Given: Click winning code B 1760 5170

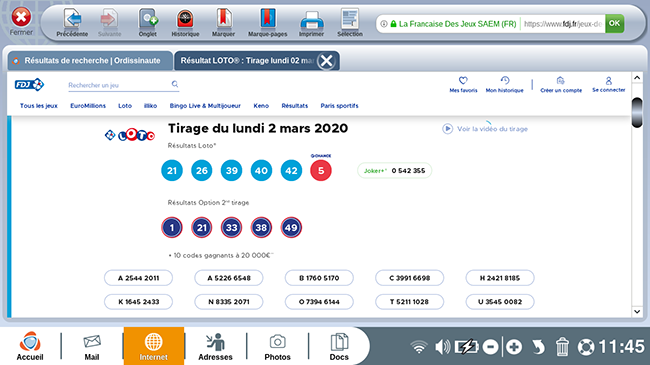Looking at the screenshot, I should (x=319, y=278).
